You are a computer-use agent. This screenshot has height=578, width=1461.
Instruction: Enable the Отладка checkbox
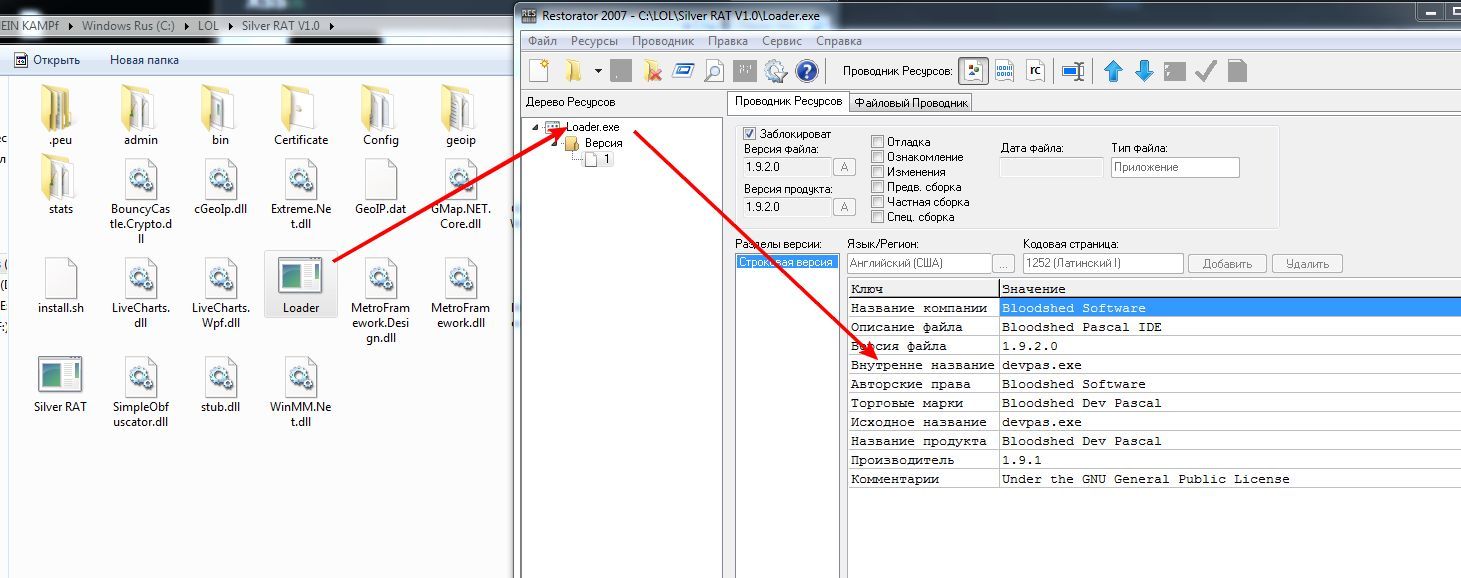877,142
